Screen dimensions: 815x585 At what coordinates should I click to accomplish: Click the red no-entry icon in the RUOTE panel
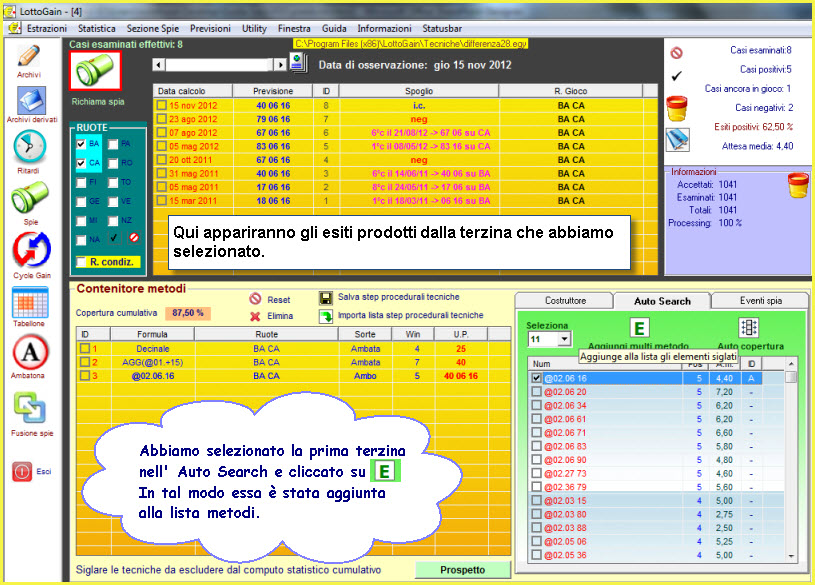134,238
